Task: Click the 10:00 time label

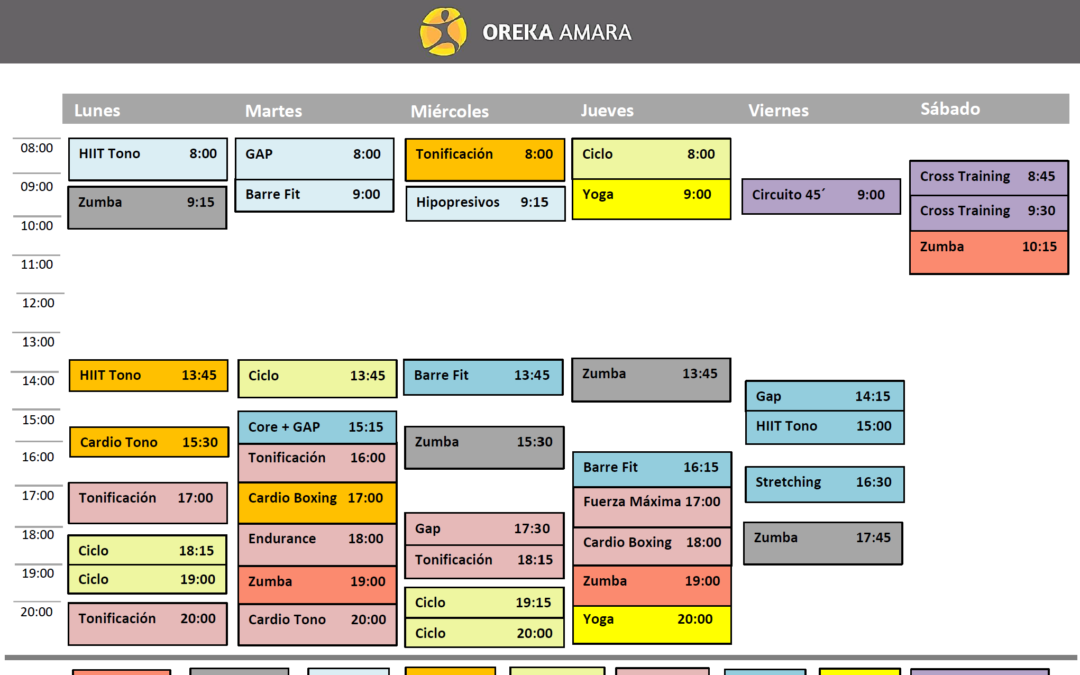Action: click(x=37, y=226)
